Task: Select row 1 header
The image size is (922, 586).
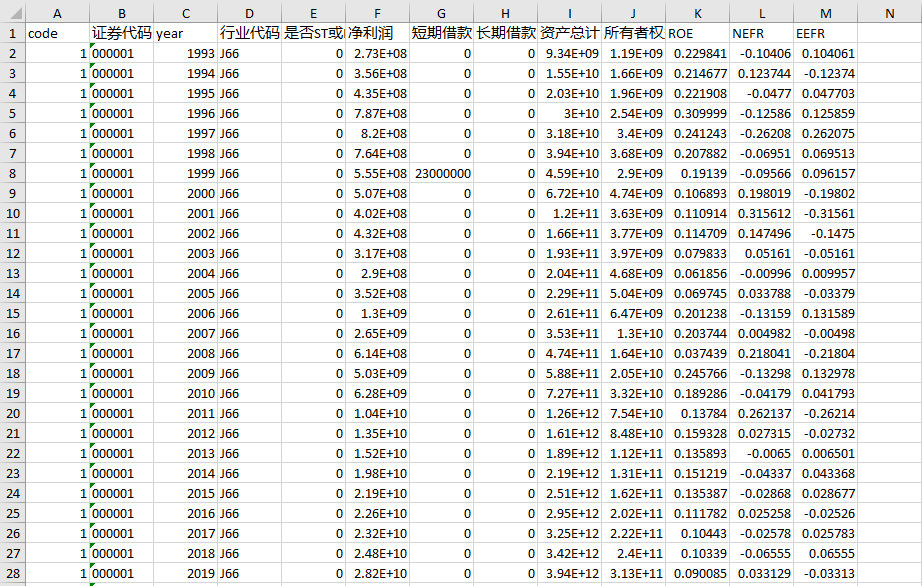Action: 13,34
